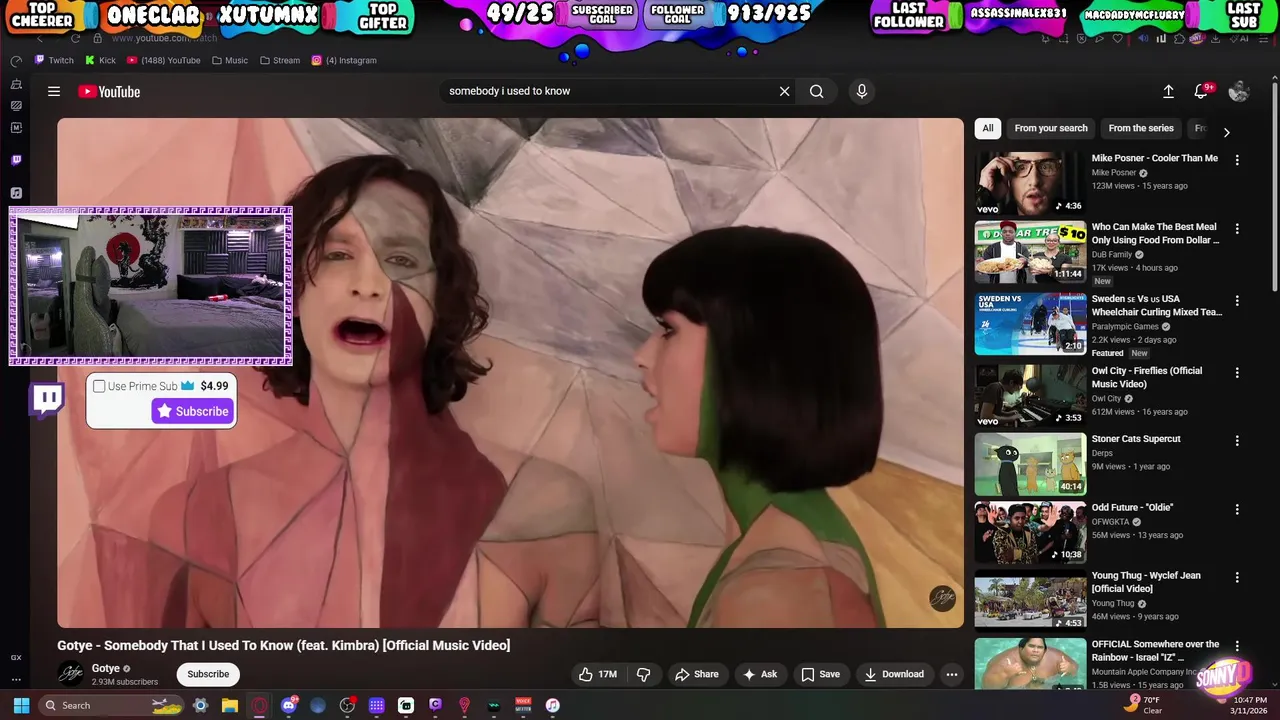This screenshot has width=1280, height=720.
Task: Open Odd Future Oldie title link
Action: [x=1132, y=507]
